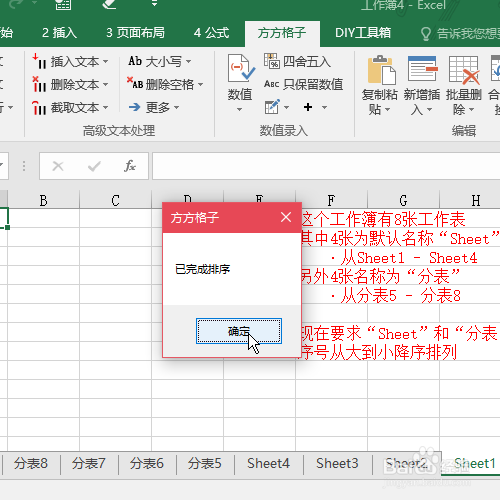
Task: Click 只保留数值 tool
Action: click(303, 84)
